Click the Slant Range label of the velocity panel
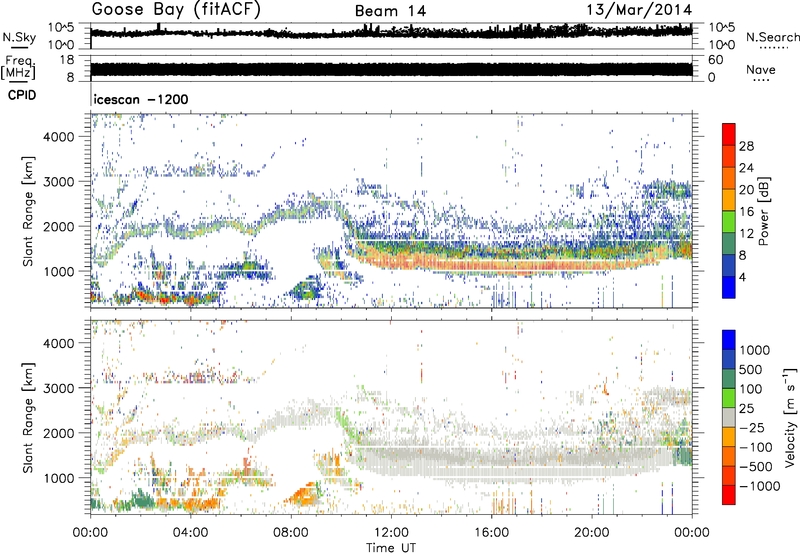 click(28, 418)
